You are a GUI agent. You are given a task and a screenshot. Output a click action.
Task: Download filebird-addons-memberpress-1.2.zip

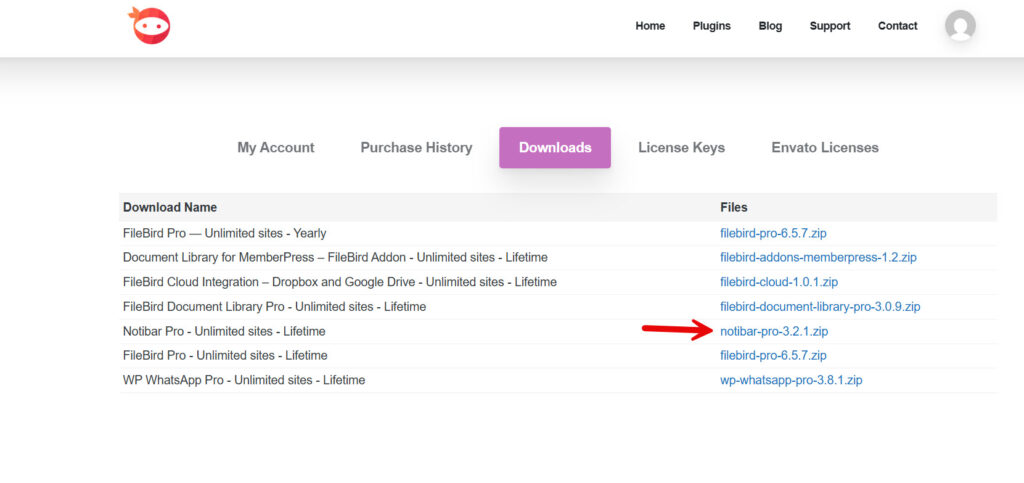click(818, 257)
